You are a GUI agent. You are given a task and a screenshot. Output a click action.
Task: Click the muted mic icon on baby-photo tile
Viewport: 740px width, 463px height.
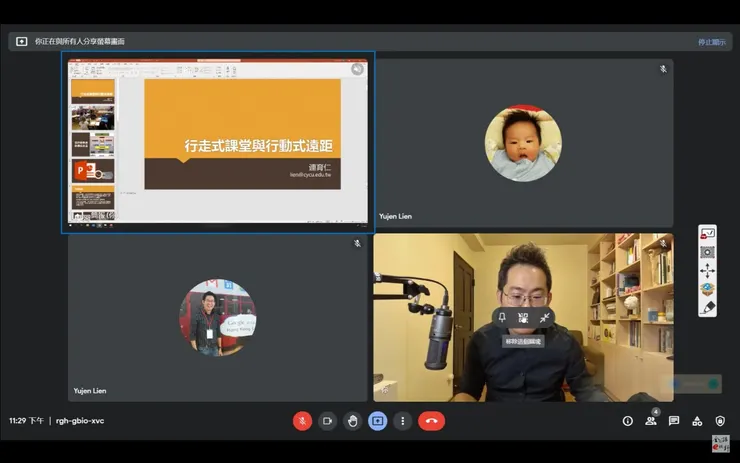tap(663, 69)
